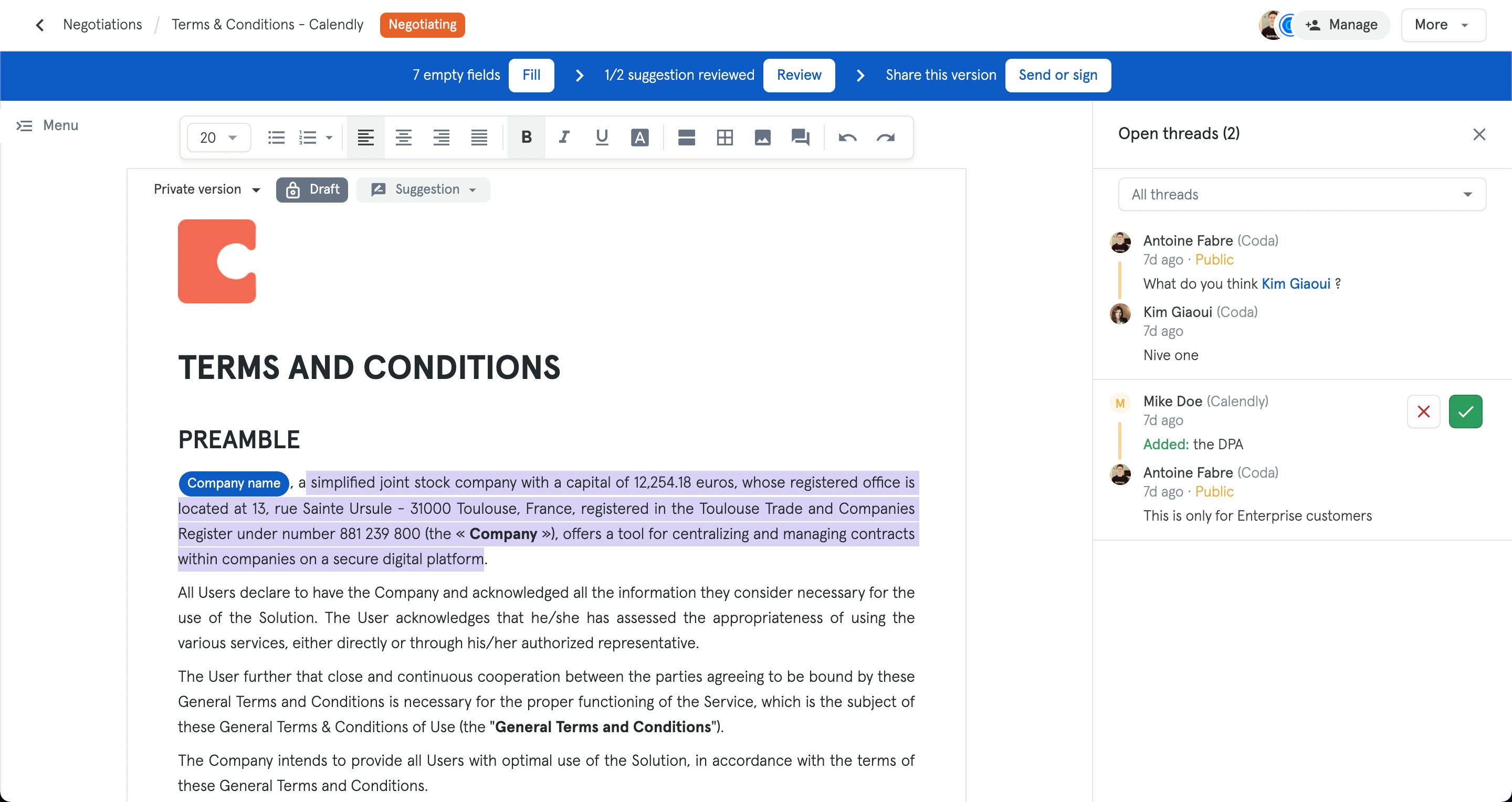Insert an image
The height and width of the screenshot is (802, 1512).
click(761, 138)
